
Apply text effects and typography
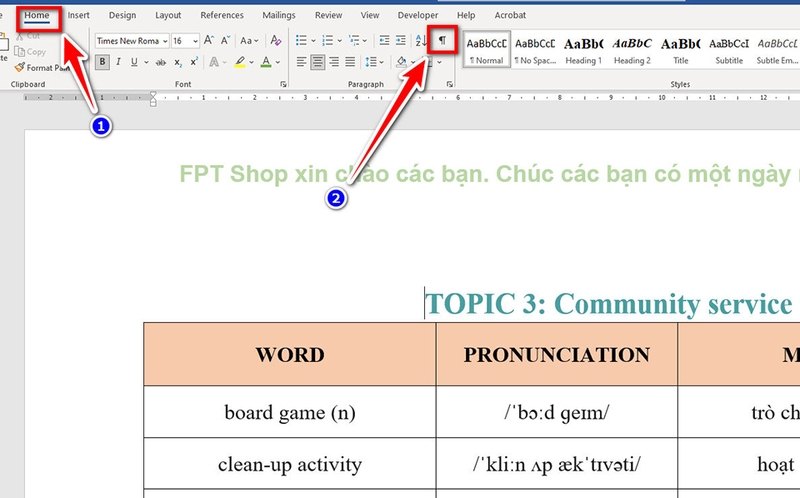(x=214, y=62)
